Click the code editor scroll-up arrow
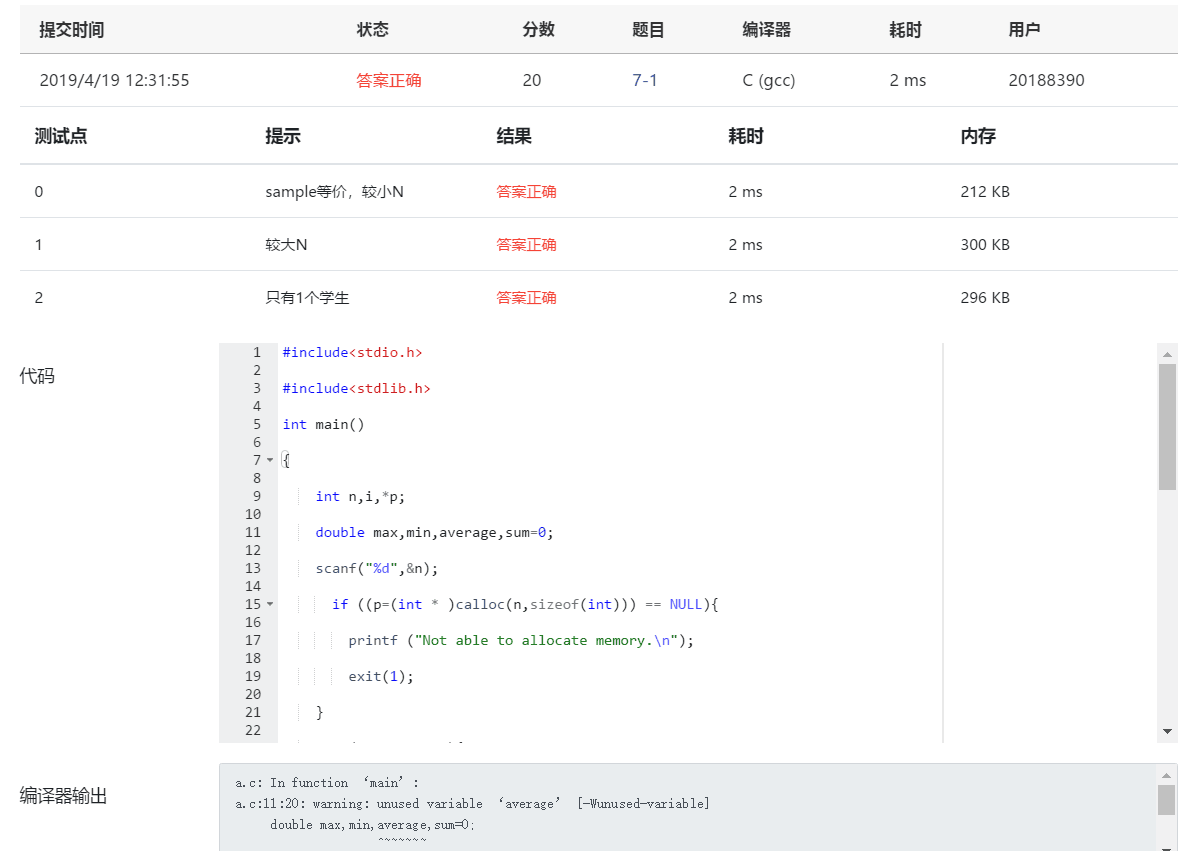This screenshot has height=851, width=1198. [x=1167, y=353]
